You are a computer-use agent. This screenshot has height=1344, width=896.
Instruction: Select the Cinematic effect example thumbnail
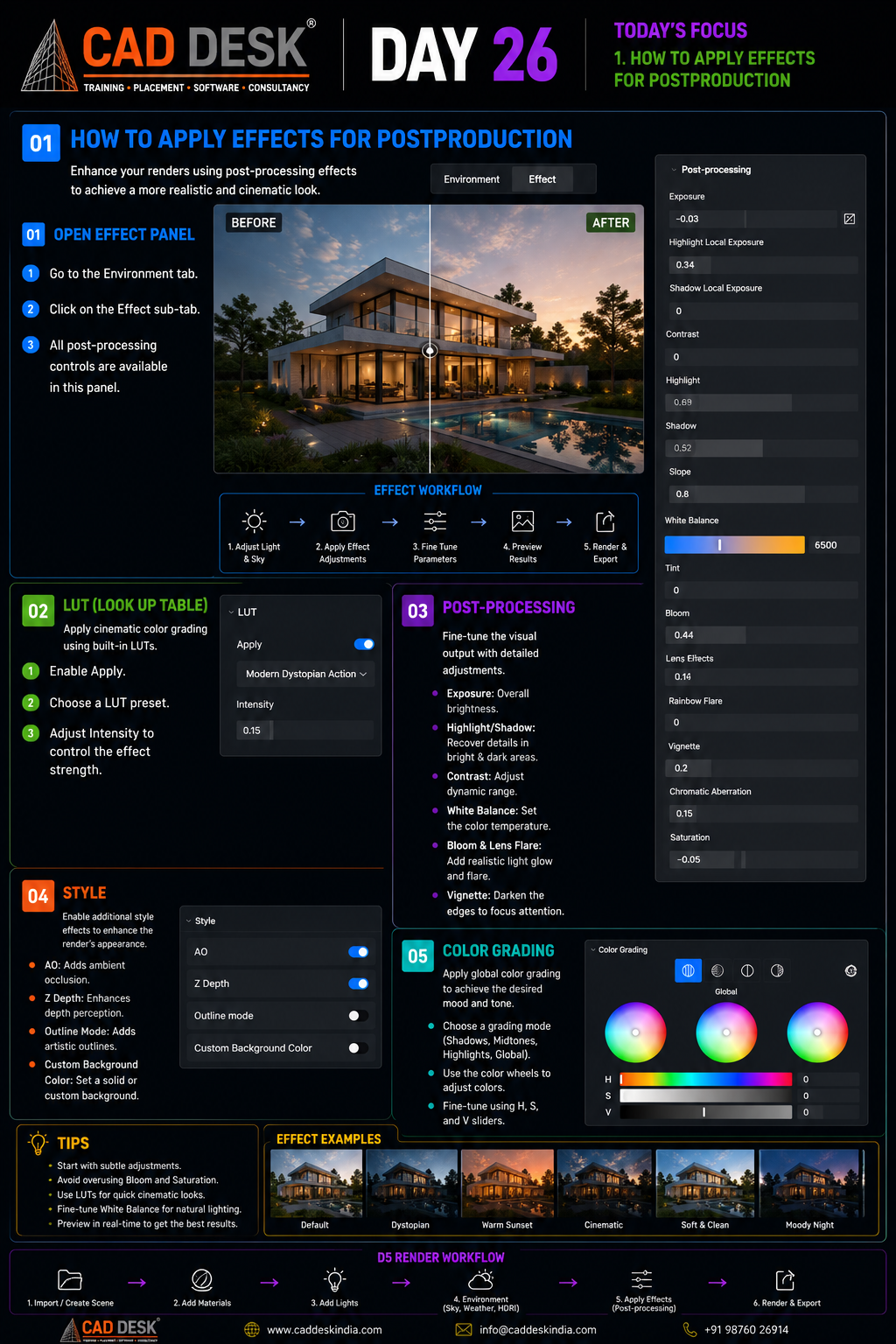pyautogui.click(x=604, y=1183)
